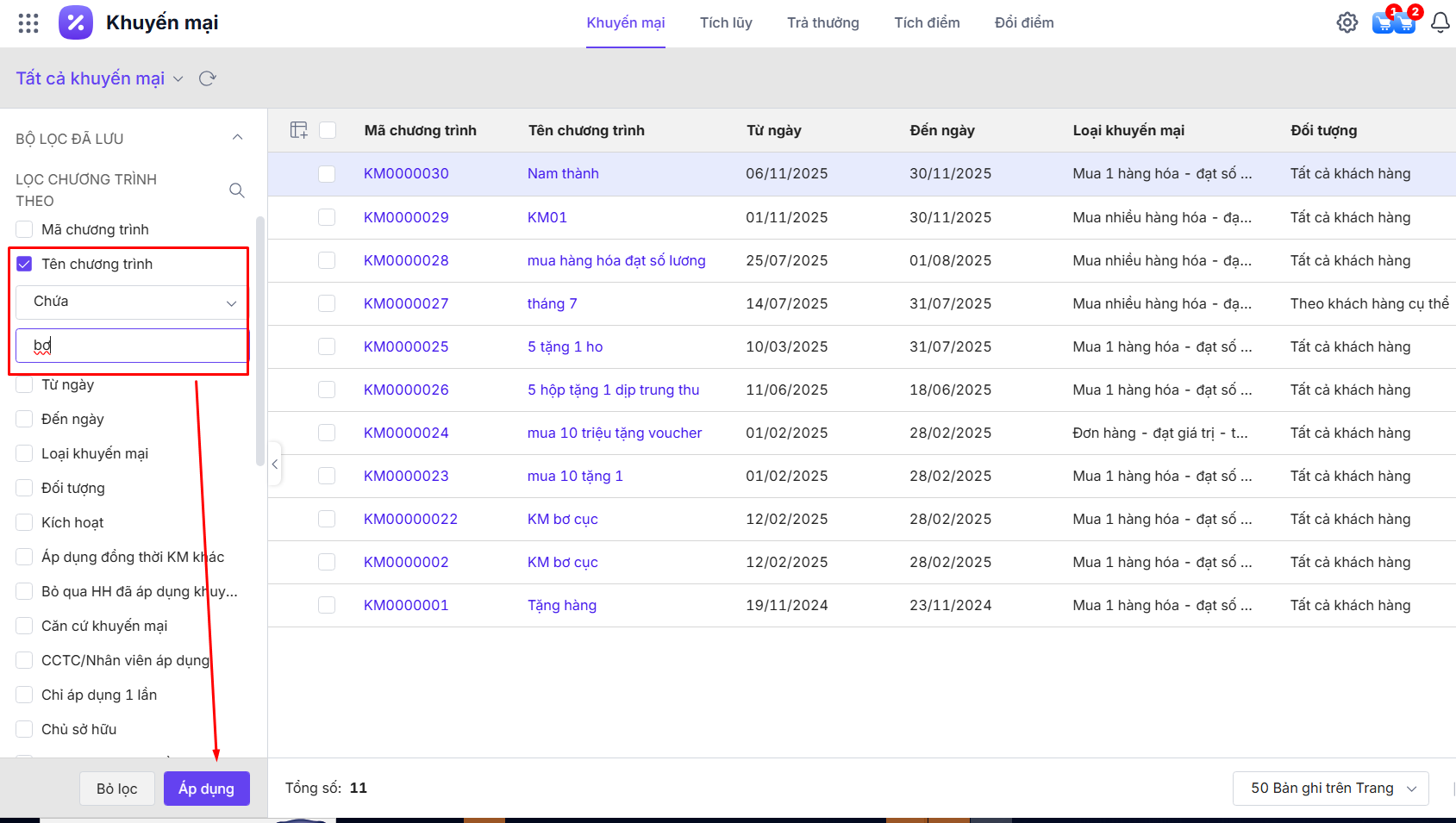Open the column customization icon
The image size is (1456, 823).
(299, 131)
